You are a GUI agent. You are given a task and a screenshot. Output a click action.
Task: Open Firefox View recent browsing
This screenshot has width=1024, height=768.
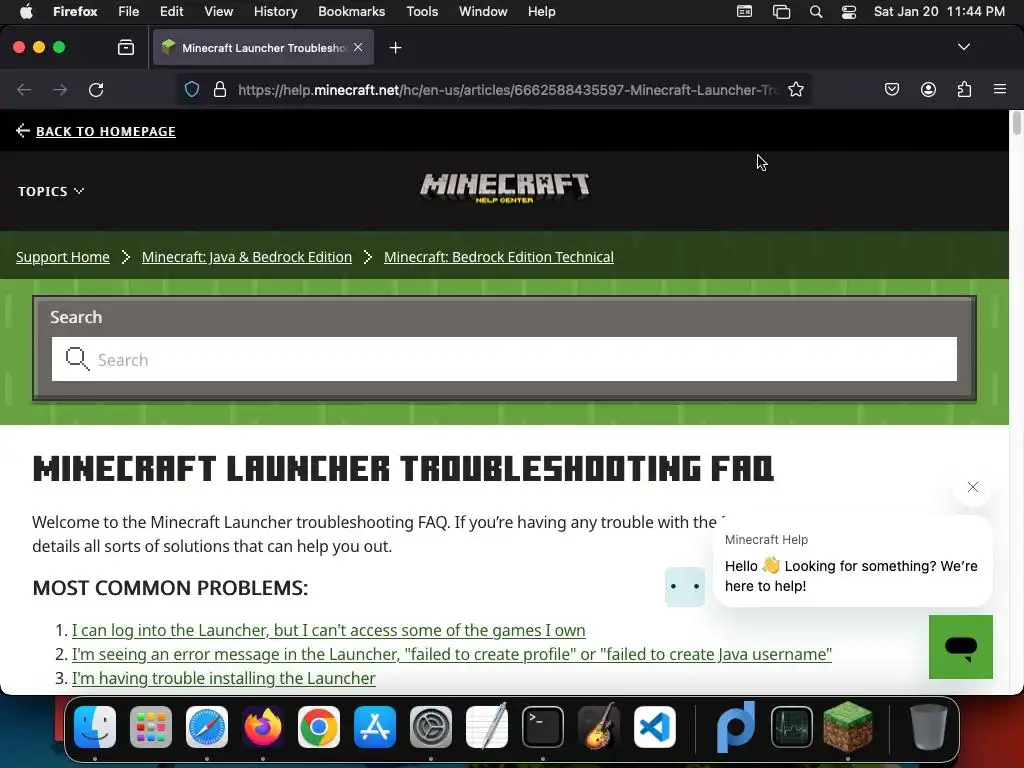(x=126, y=48)
